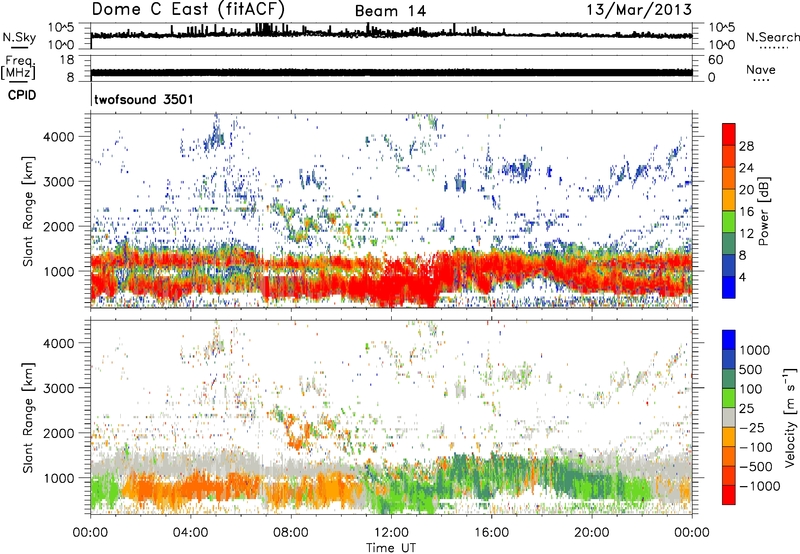
Task: Pick the dark blue 500–1000 Velocity segment
Action: [729, 359]
